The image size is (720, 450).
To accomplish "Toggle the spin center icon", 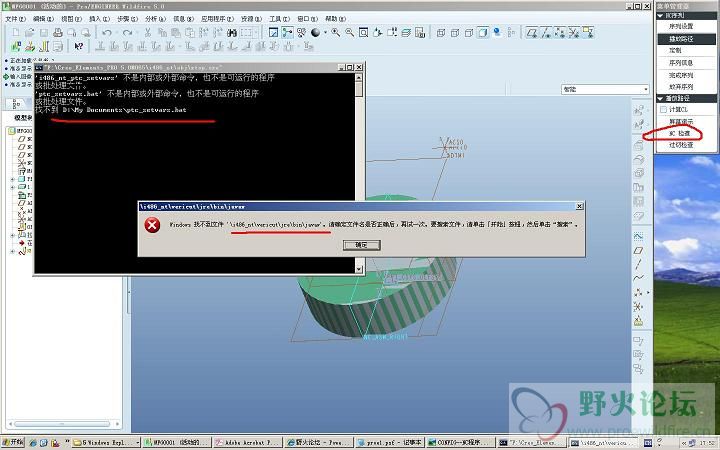I will 287,33.
